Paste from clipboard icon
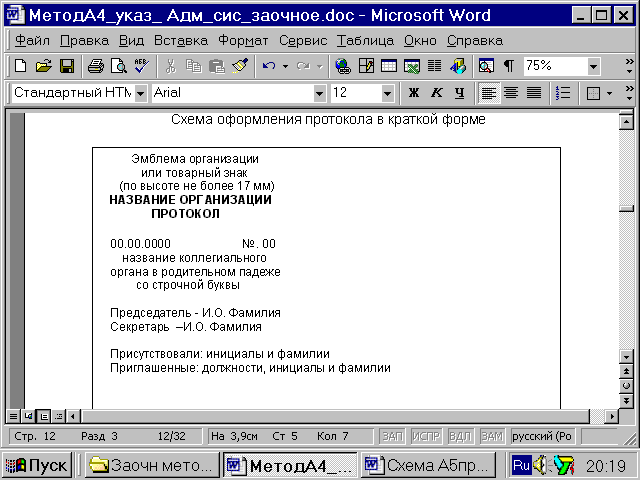This screenshot has height=480, width=640. coord(217,66)
